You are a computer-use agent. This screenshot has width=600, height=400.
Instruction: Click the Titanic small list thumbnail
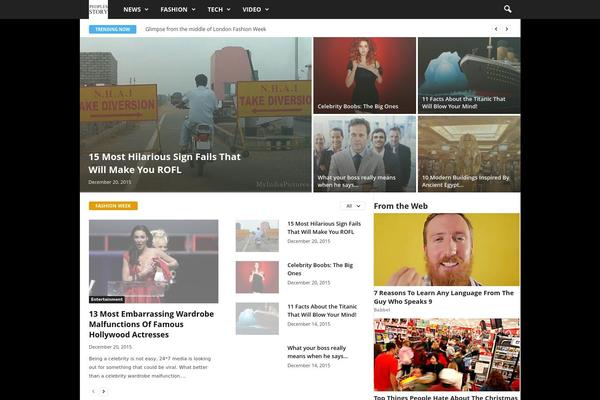tap(257, 318)
